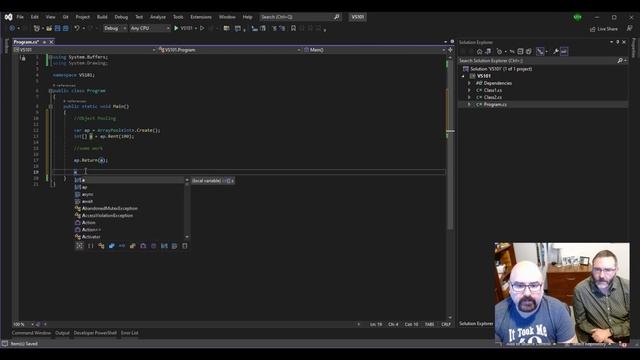Click the search magnifier in the title bar search
The height and width of the screenshot is (360, 640).
337,17
